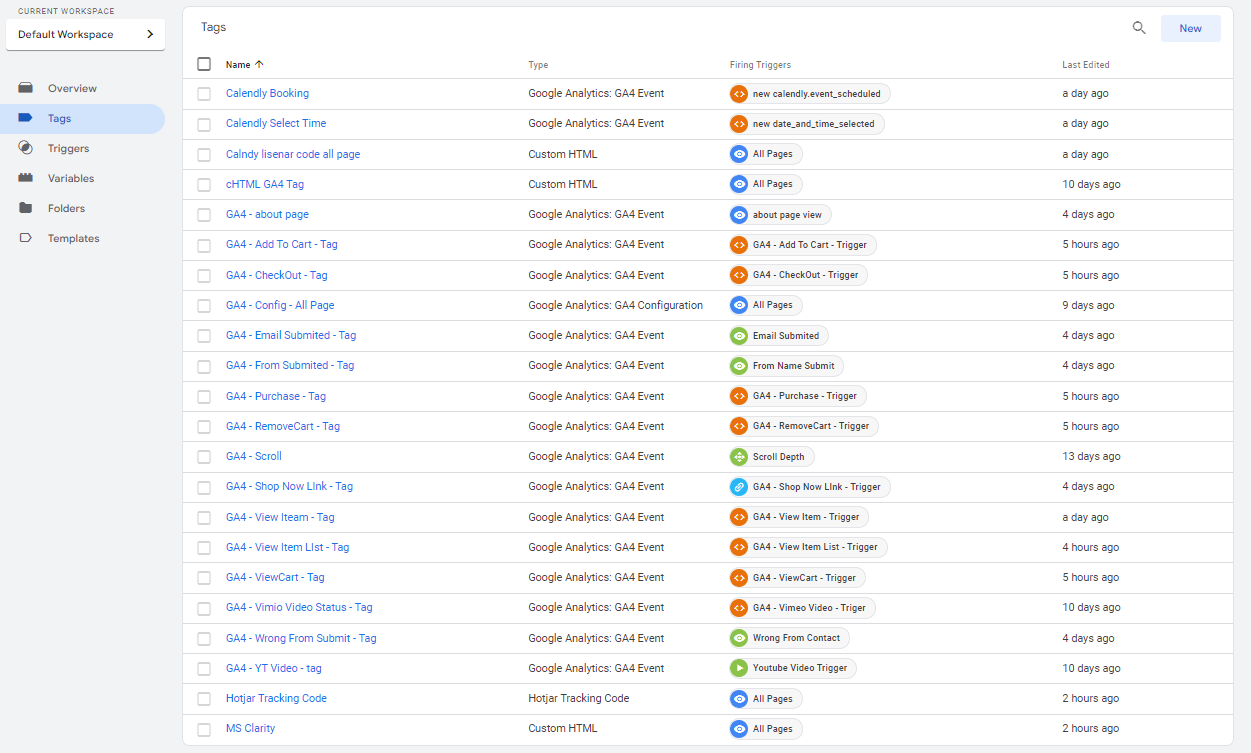Click Google Analytics: GA4 Configuration type text

615,305
